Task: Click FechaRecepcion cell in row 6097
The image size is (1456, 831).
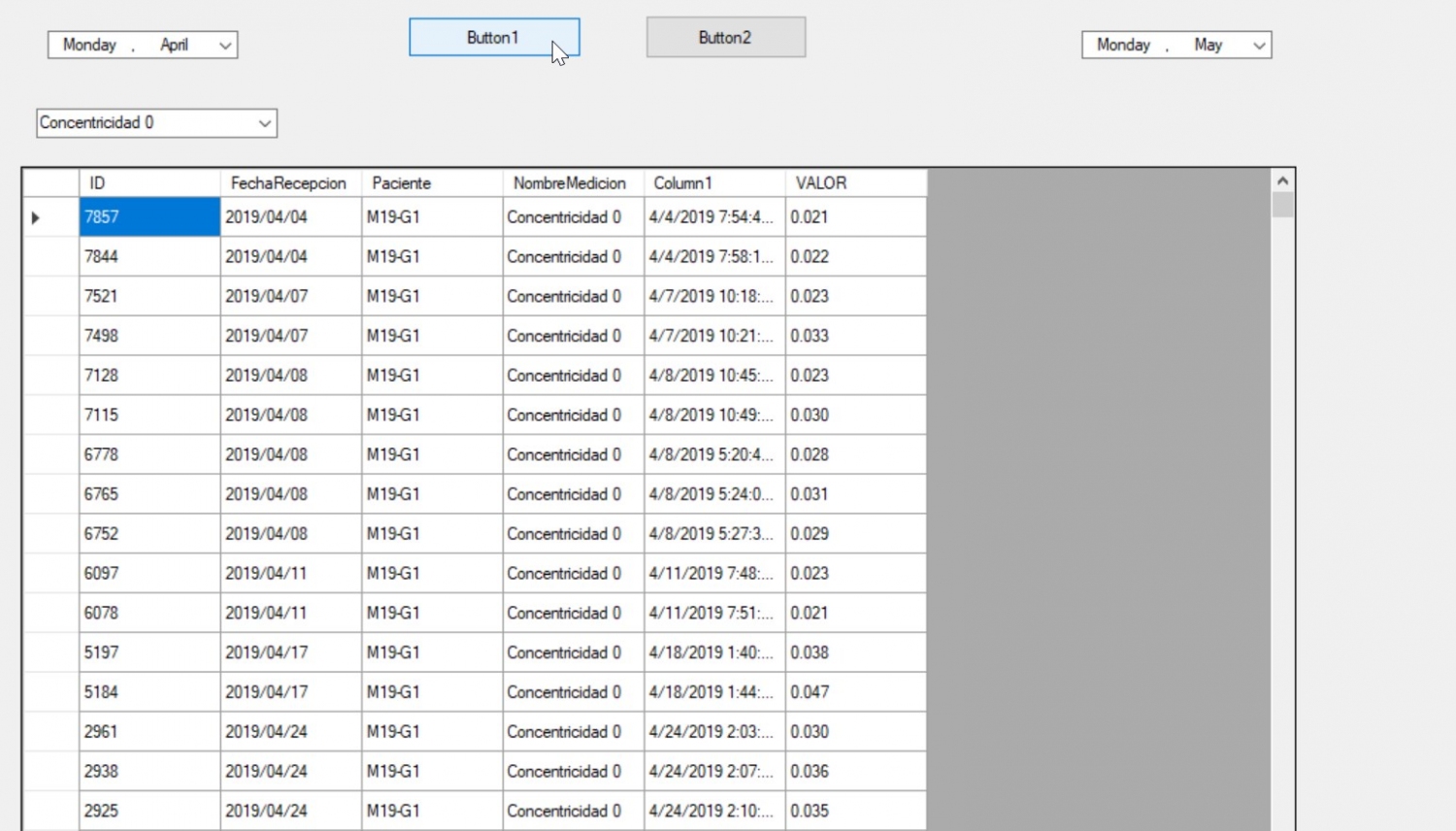Action: (291, 574)
